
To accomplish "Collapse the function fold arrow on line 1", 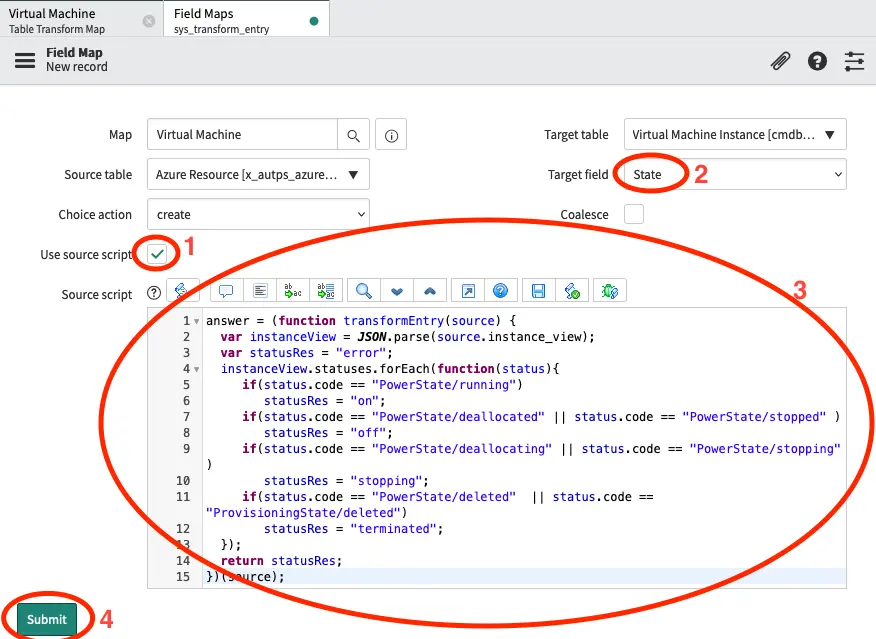I will pyautogui.click(x=197, y=322).
